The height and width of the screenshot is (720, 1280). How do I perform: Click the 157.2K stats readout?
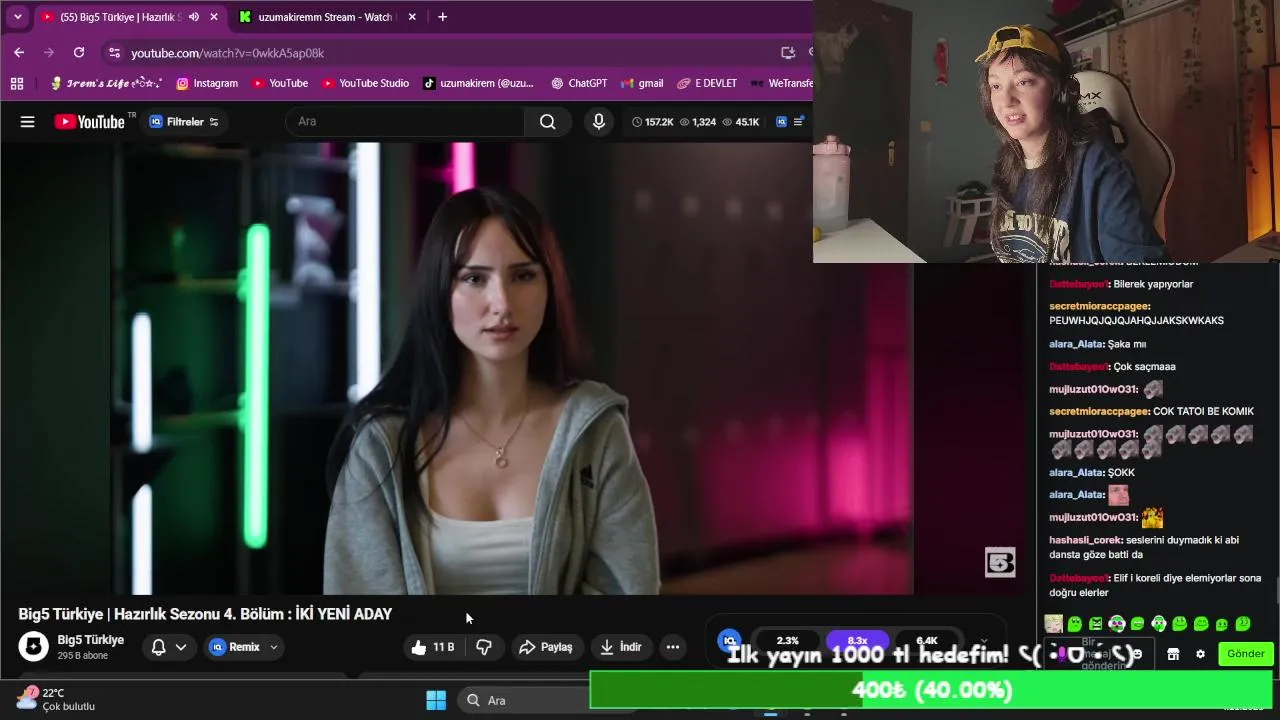(651, 122)
